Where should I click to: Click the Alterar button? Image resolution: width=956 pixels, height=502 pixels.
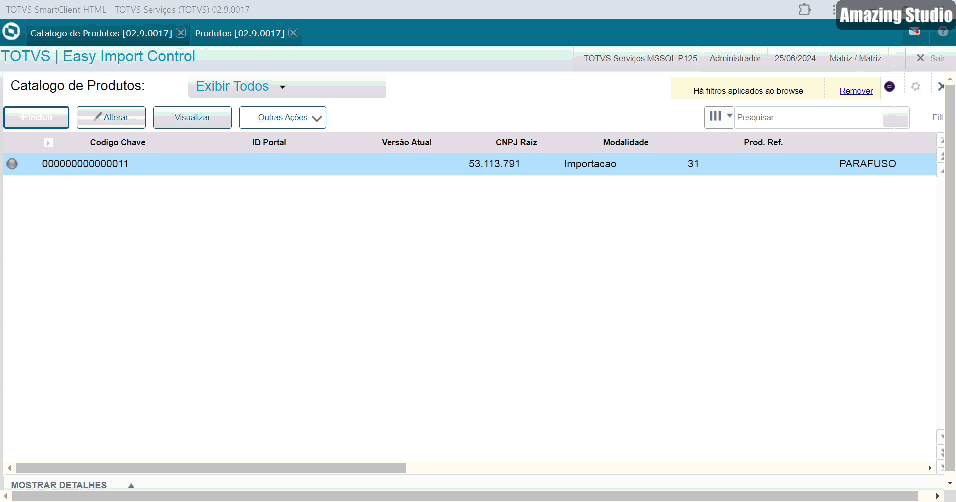(111, 117)
